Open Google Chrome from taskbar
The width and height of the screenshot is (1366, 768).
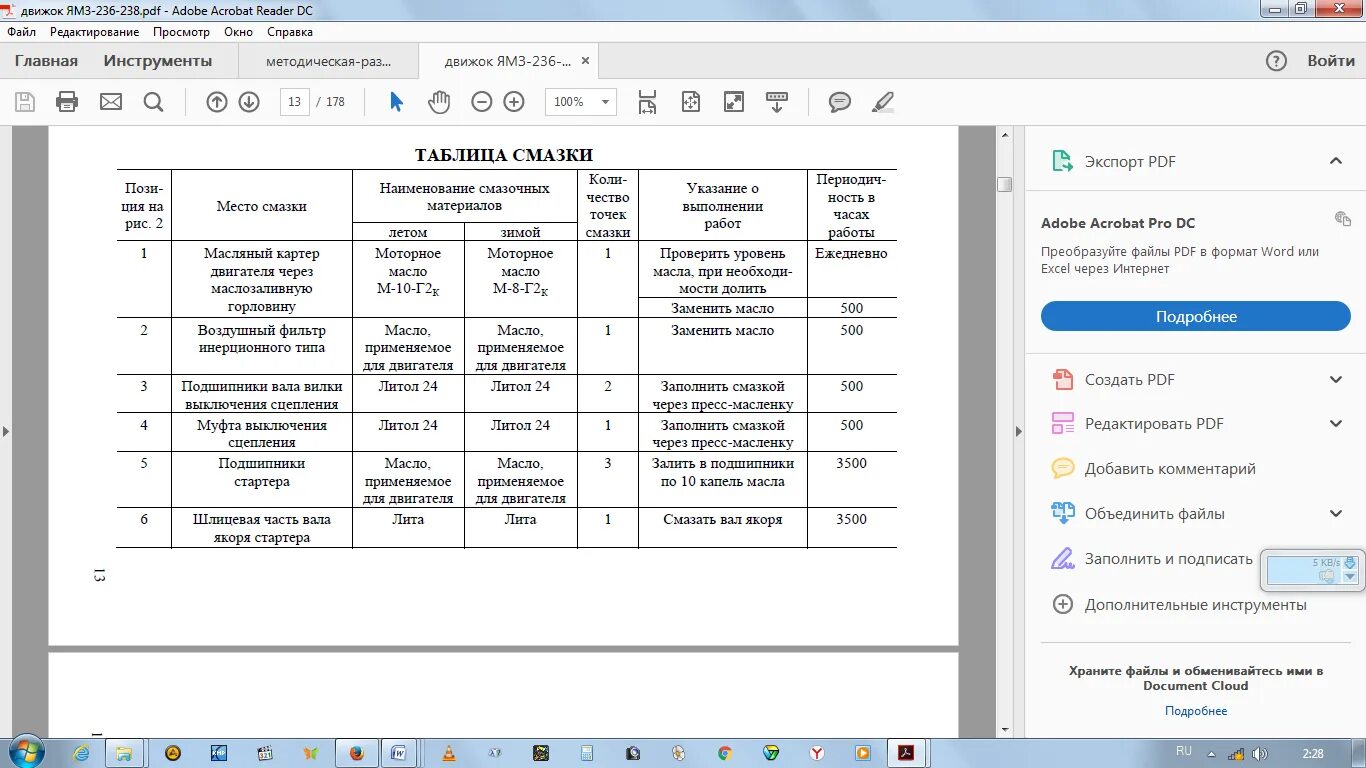click(x=725, y=753)
